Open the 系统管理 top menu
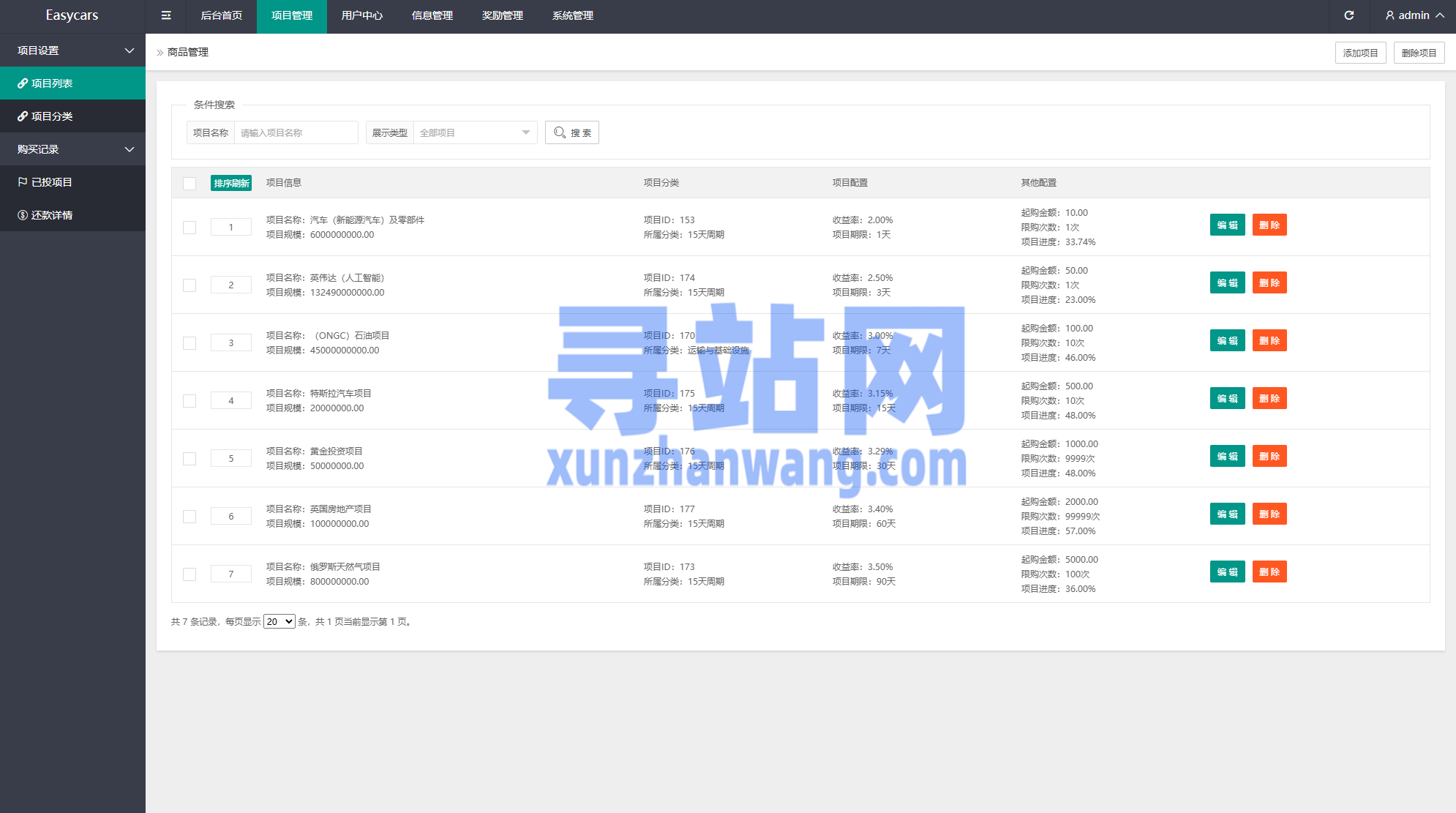 [572, 15]
